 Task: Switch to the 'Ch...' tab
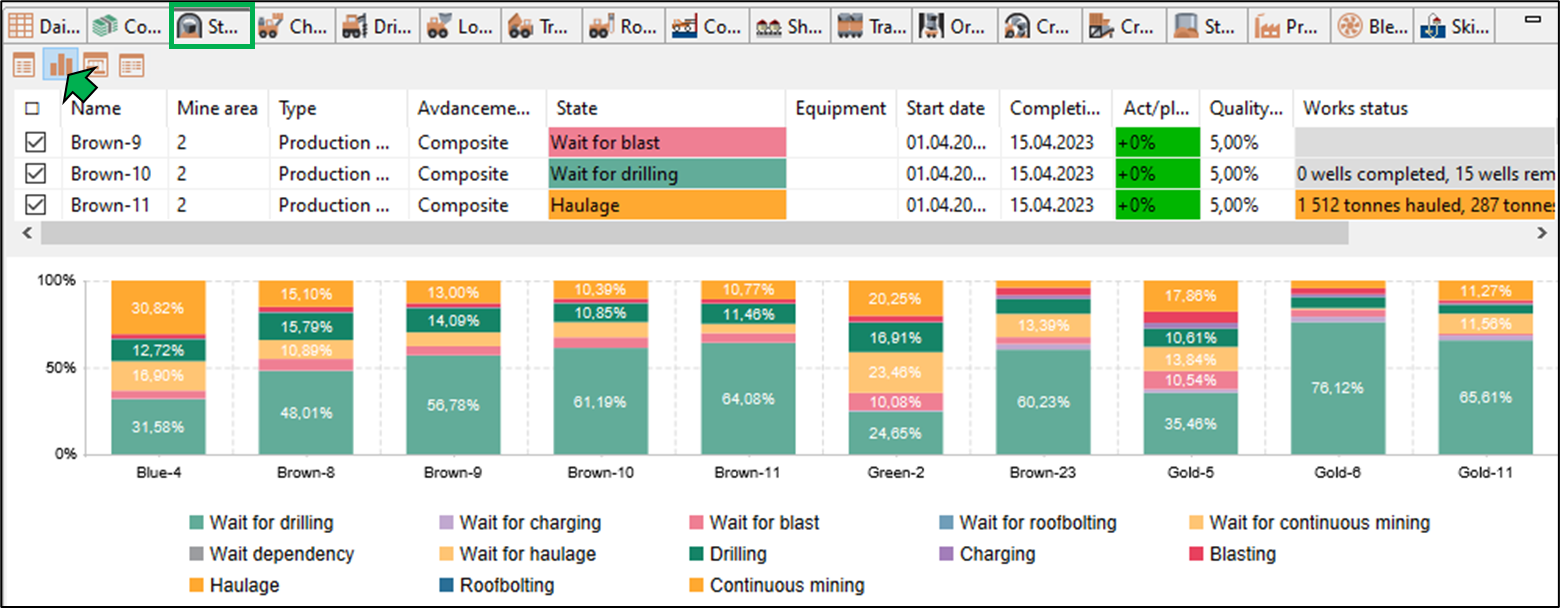[x=294, y=26]
